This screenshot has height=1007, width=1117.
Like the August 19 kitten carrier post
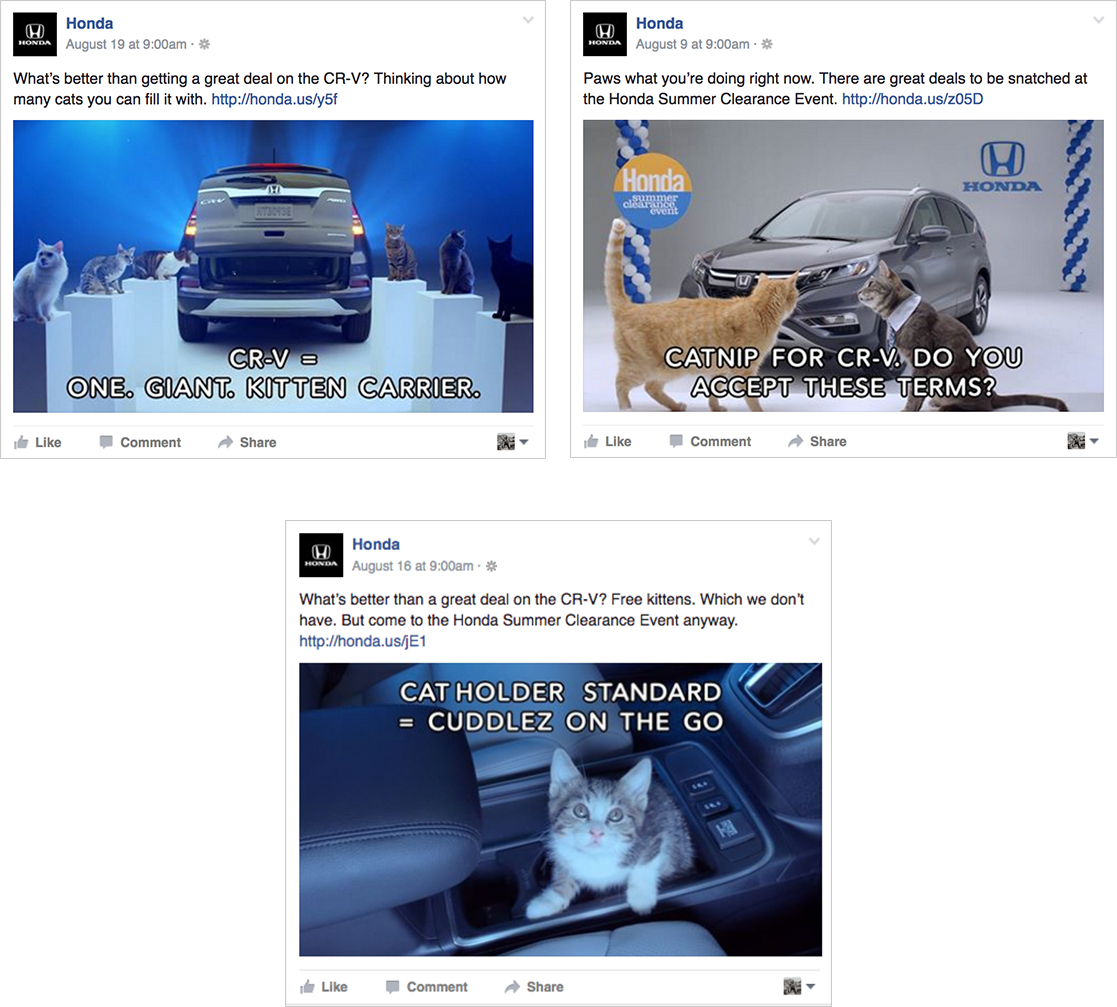pyautogui.click(x=38, y=442)
